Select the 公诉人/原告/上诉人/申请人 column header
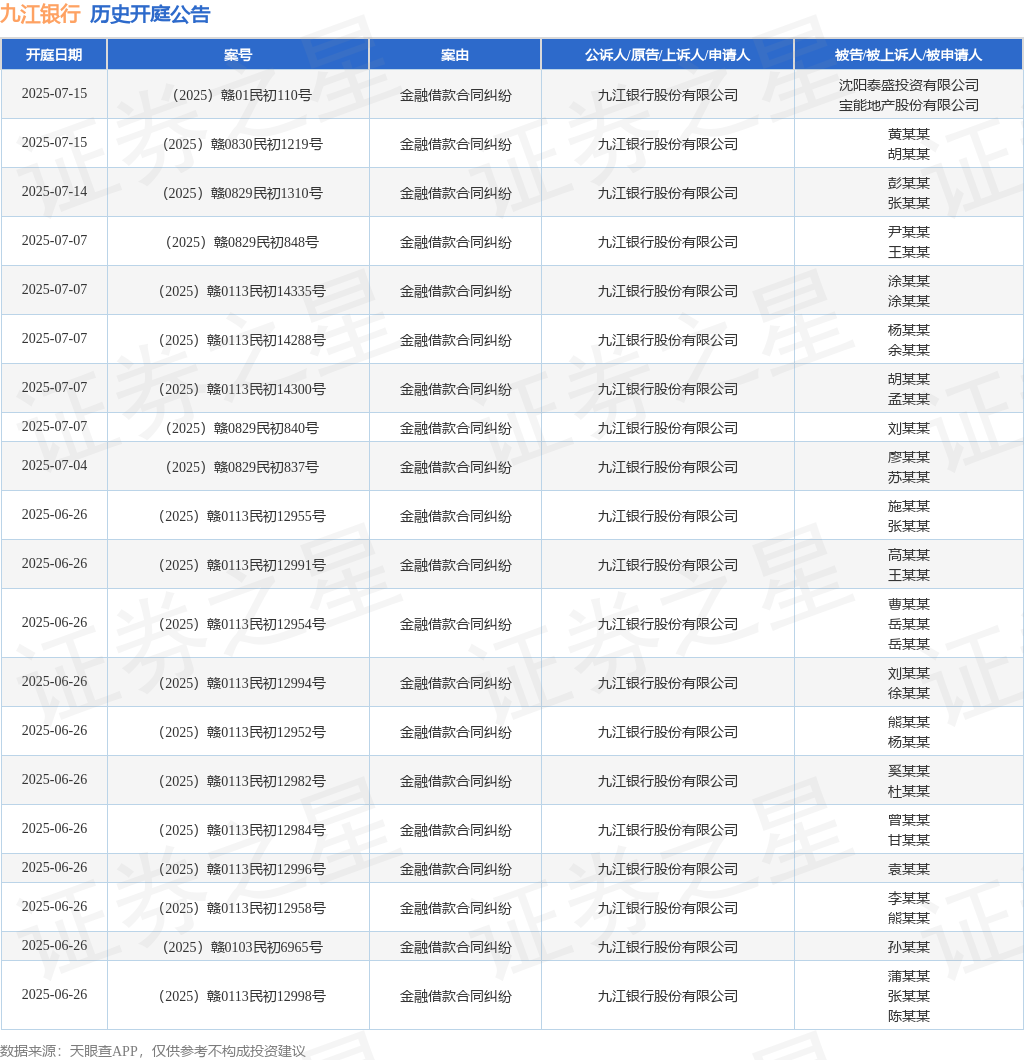 (667, 55)
